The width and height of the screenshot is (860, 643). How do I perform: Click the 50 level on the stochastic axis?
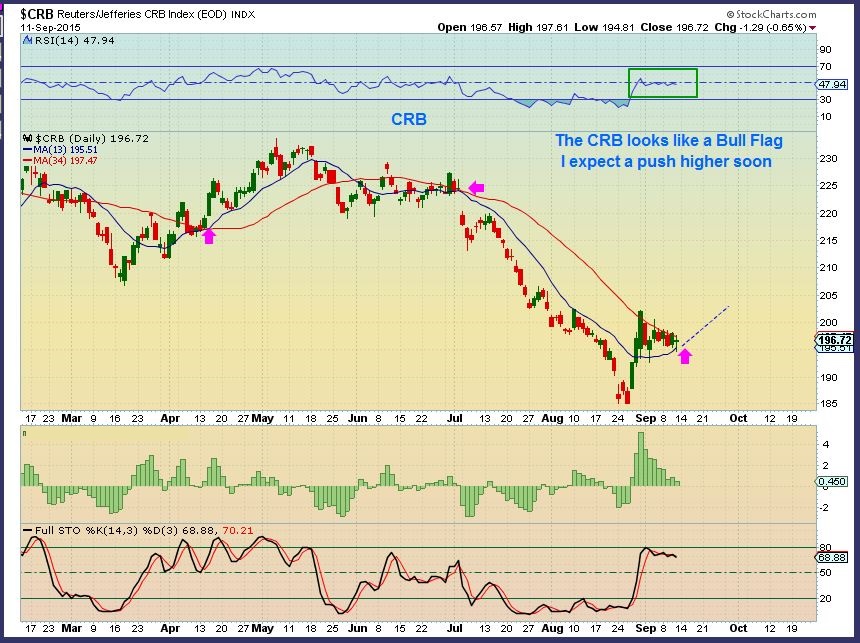point(825,572)
